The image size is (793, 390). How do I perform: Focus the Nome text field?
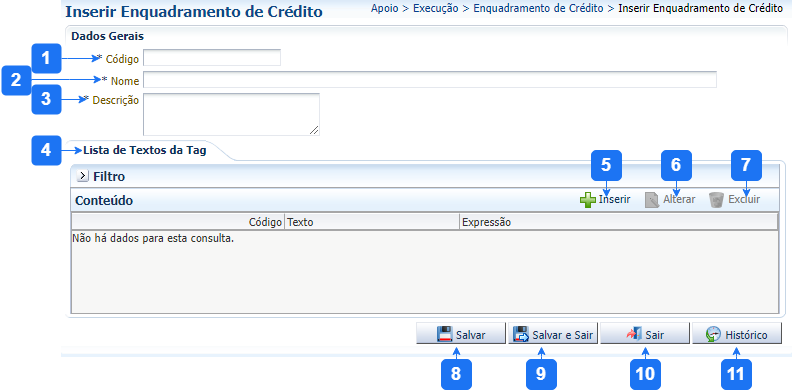pyautogui.click(x=430, y=79)
